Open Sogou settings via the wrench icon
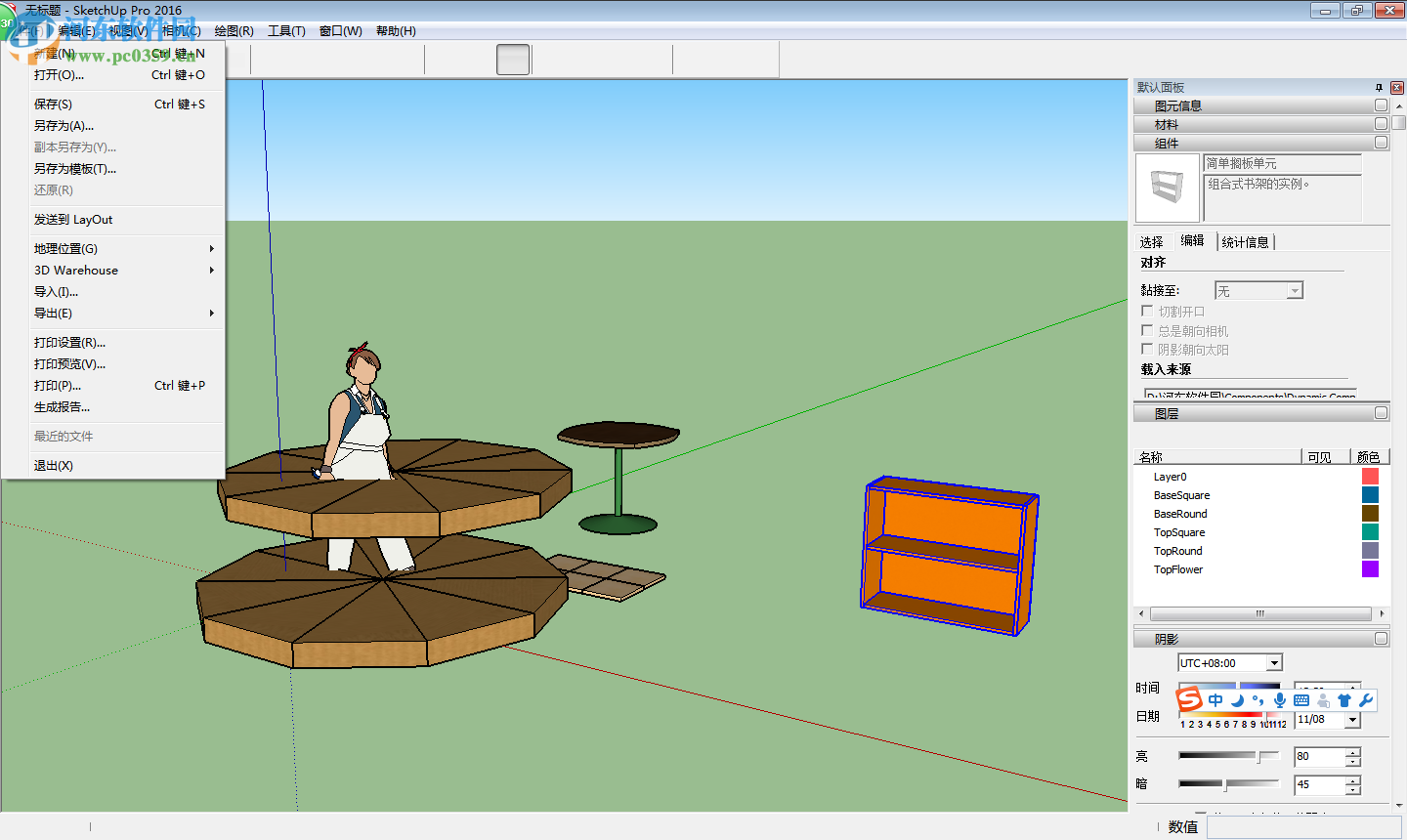The height and width of the screenshot is (840, 1407). pyautogui.click(x=1367, y=699)
